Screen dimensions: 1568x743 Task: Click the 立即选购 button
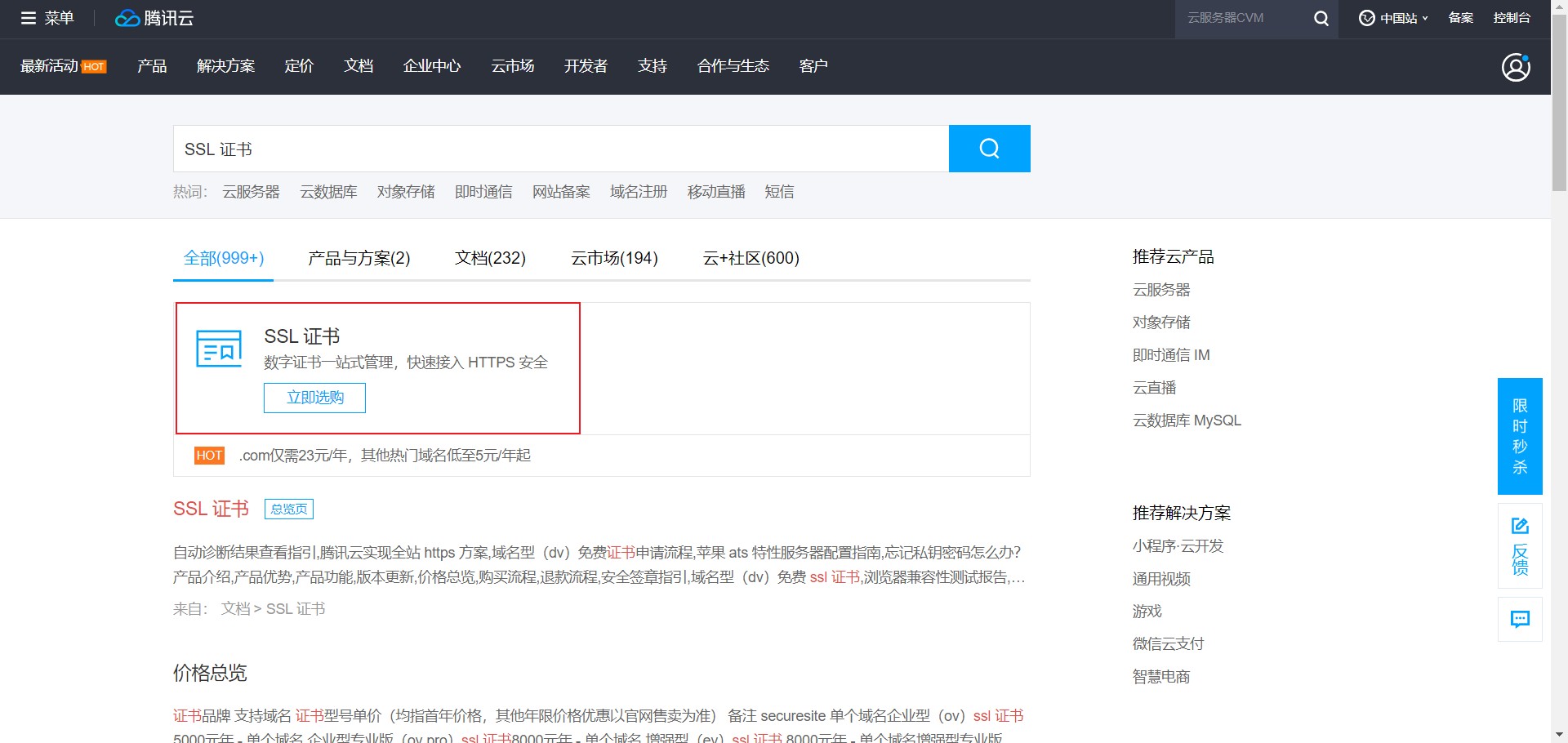314,398
